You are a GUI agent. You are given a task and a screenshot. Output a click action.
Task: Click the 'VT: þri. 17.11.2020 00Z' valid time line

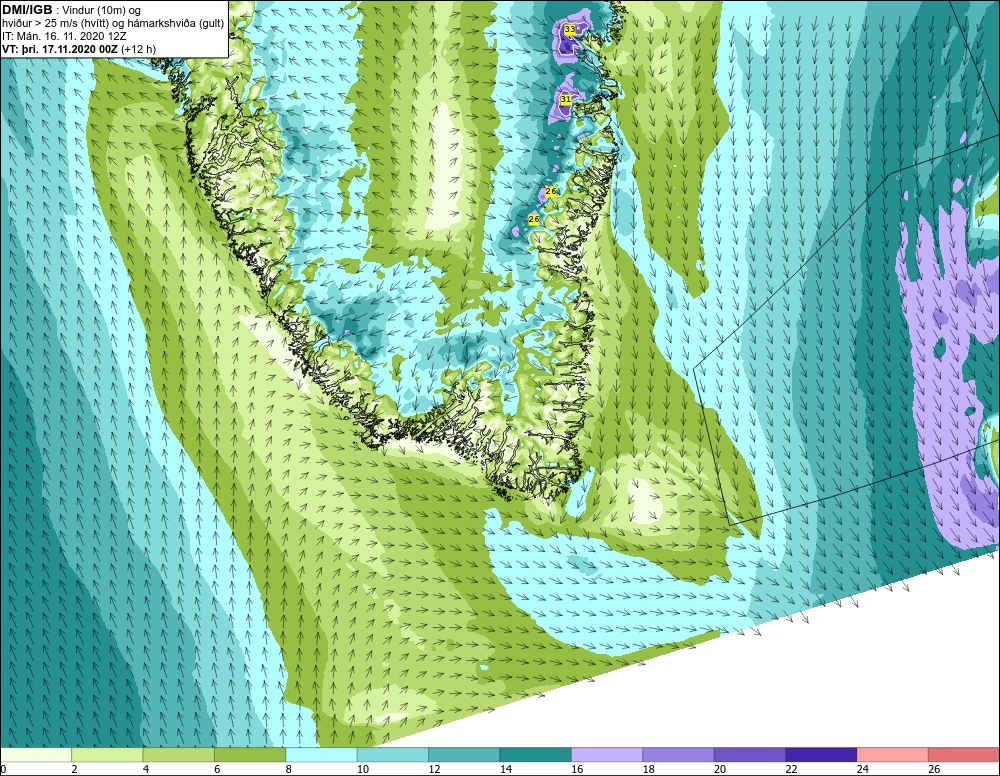pyautogui.click(x=79, y=49)
